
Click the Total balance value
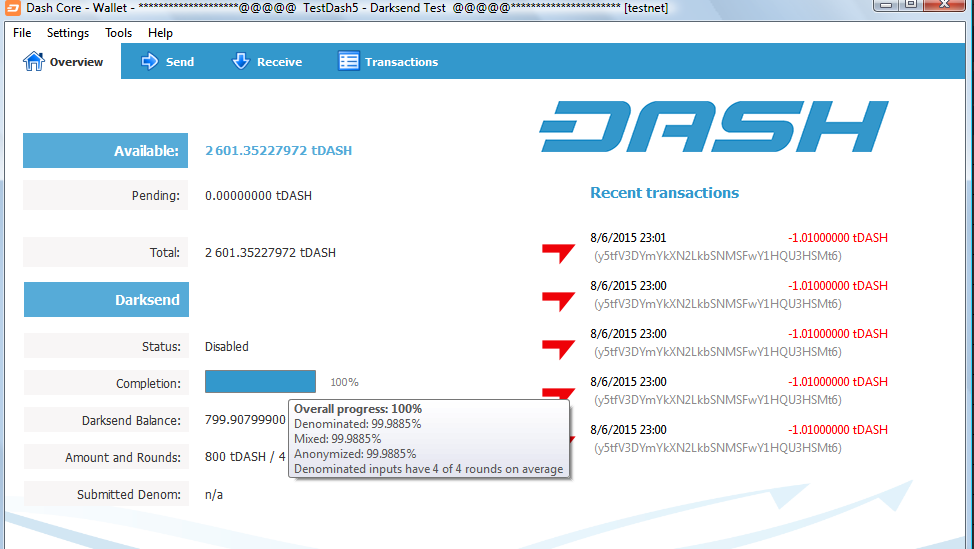270,253
